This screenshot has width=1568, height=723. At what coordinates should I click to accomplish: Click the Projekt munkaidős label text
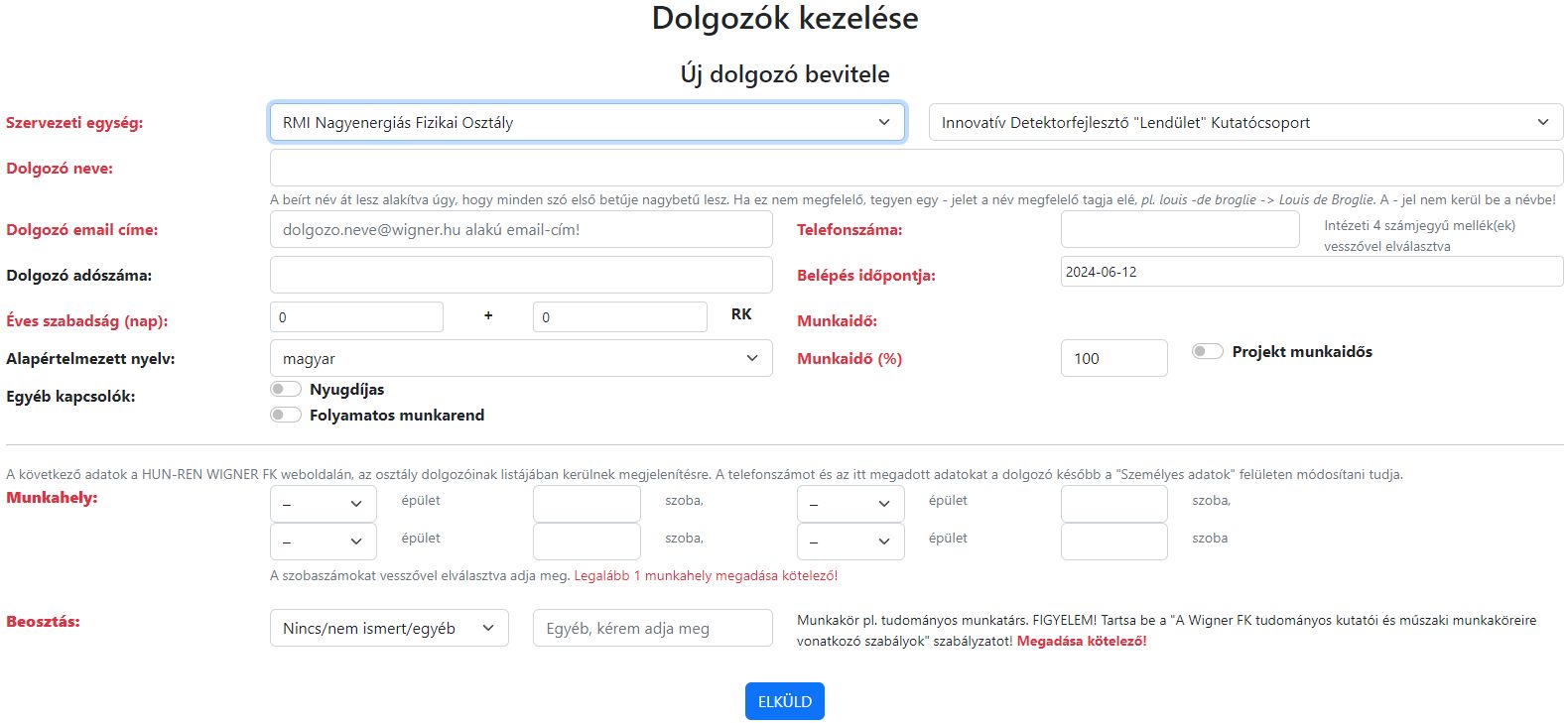1302,351
